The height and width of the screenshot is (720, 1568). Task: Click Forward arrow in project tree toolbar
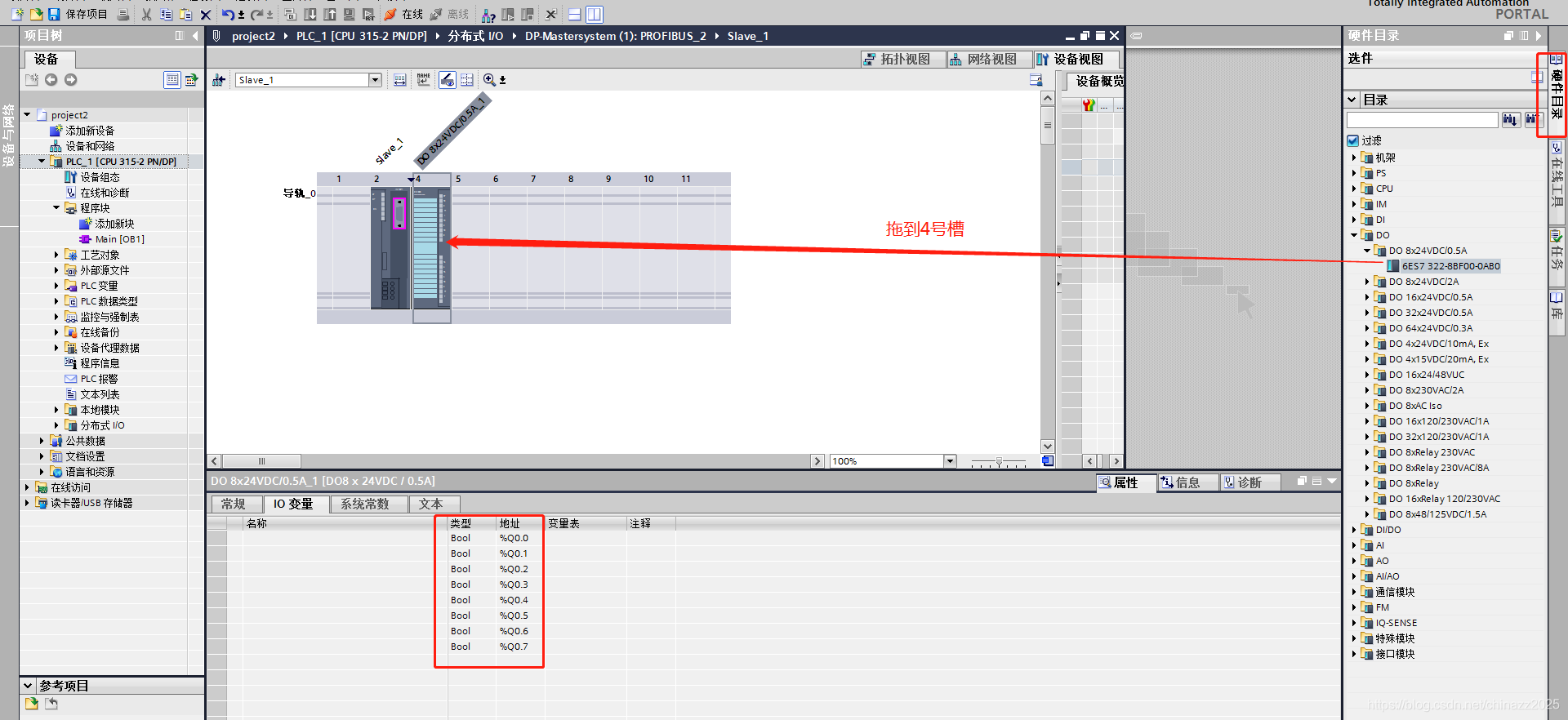click(70, 79)
